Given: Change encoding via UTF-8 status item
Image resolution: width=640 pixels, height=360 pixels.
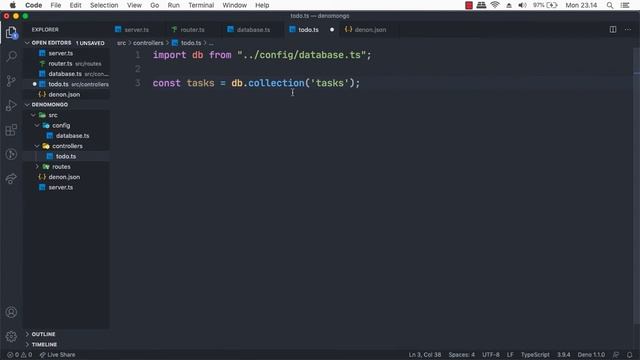Looking at the screenshot, I should pyautogui.click(x=491, y=355).
